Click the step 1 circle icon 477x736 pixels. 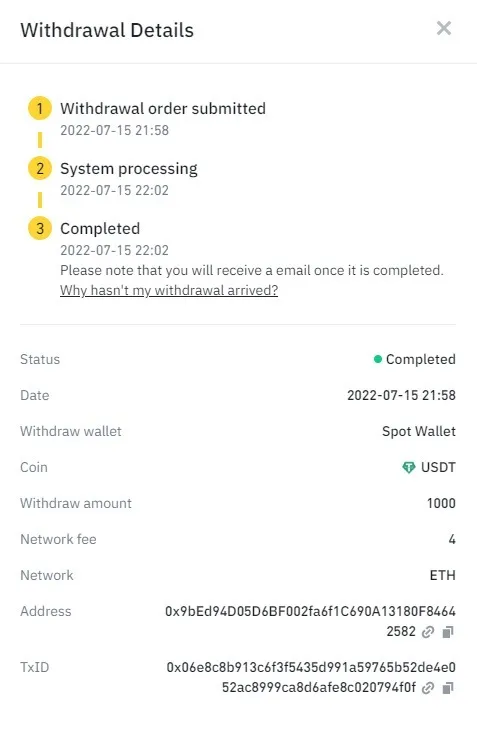tap(40, 108)
